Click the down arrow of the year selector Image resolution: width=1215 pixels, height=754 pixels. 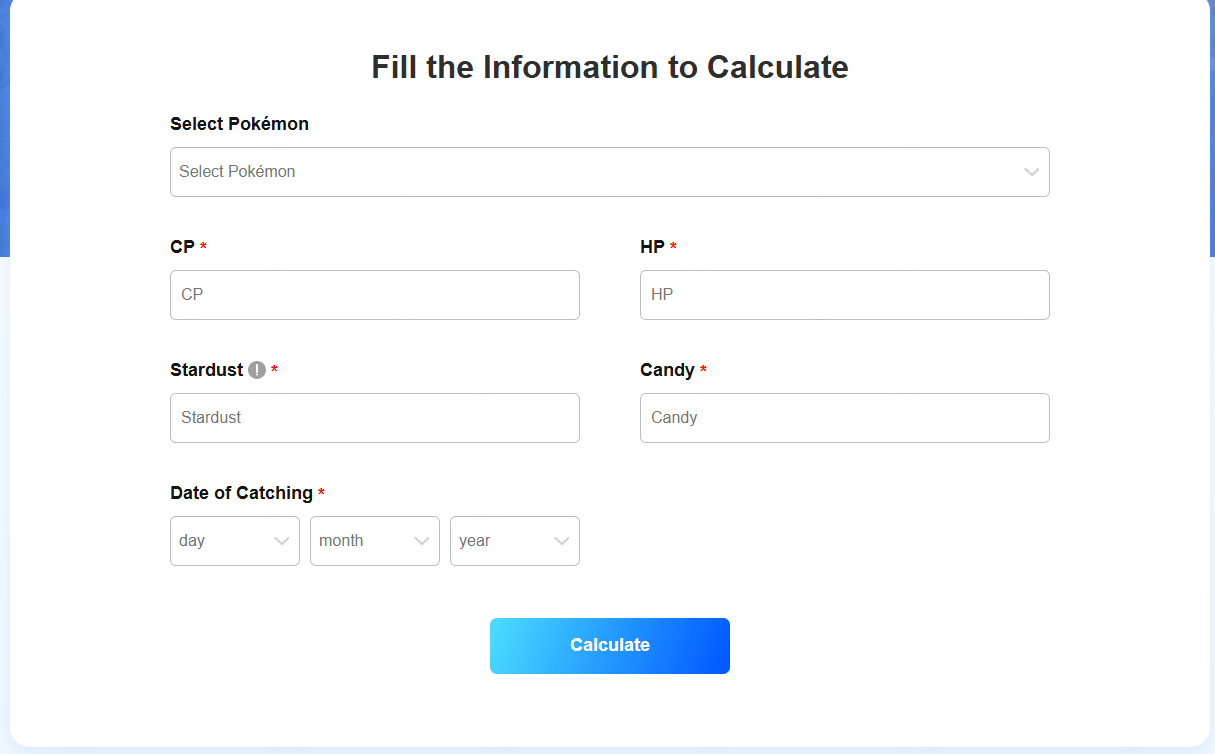point(561,541)
